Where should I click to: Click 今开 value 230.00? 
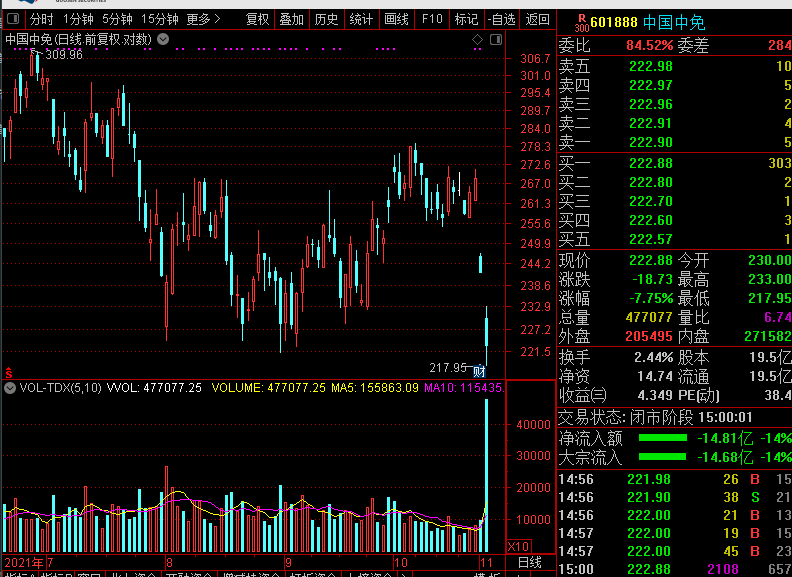point(770,260)
